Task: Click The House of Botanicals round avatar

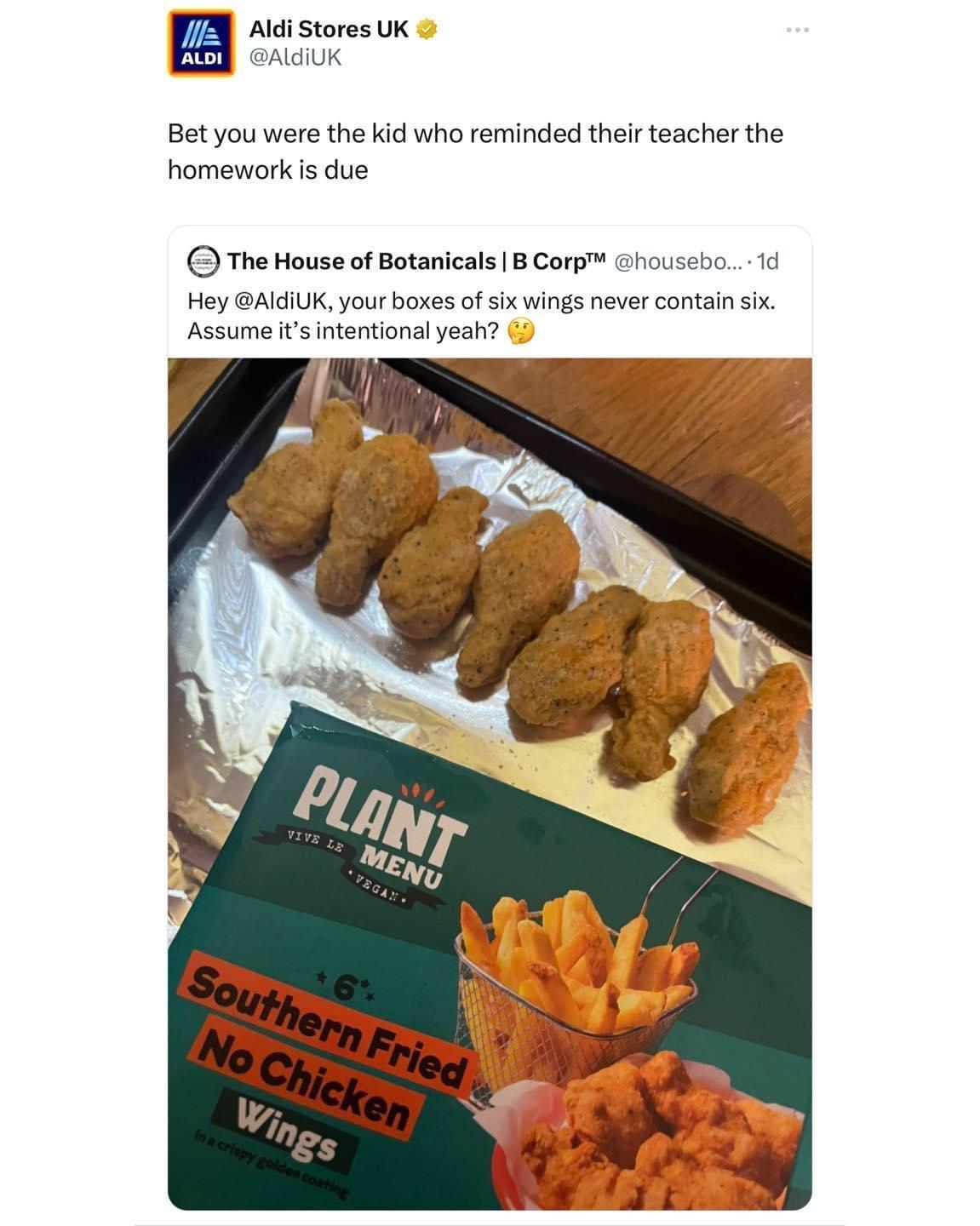Action: [x=203, y=261]
